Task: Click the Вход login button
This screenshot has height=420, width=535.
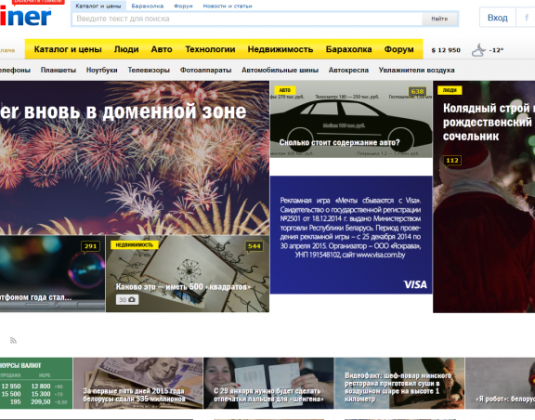Action: point(497,17)
